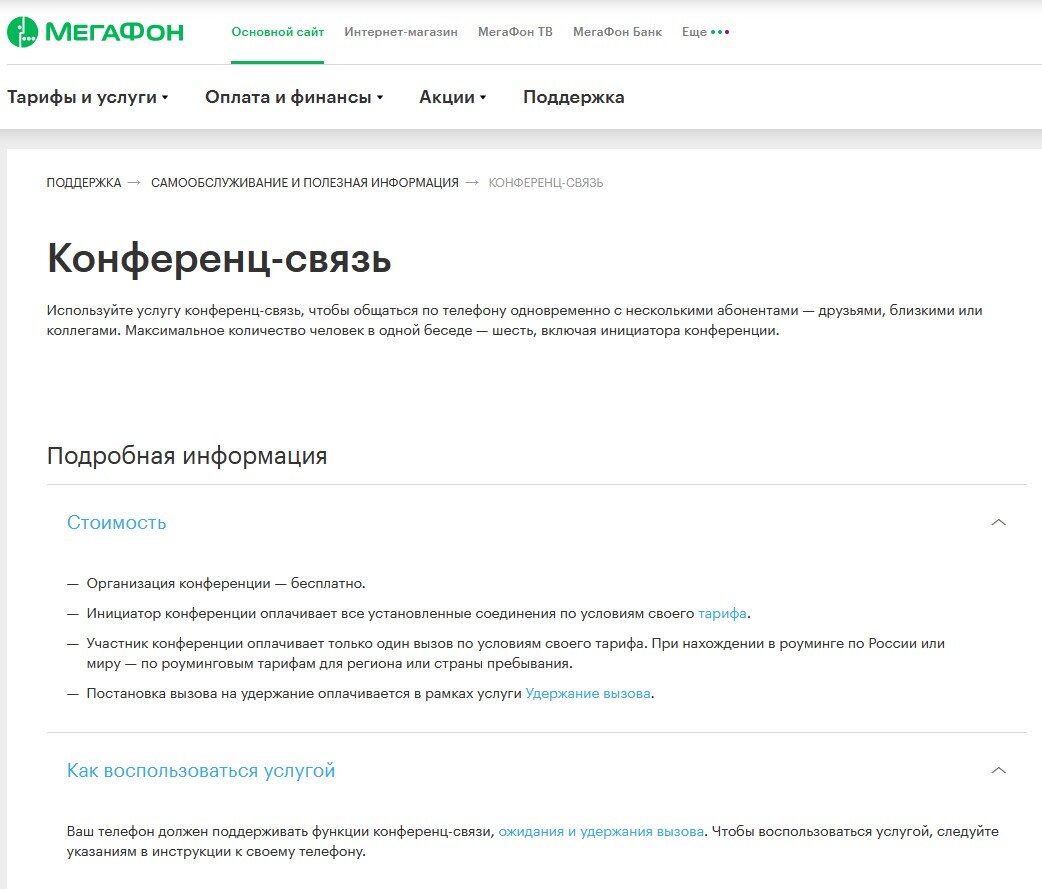Collapse Как воспользоваться услугой heading
Screen dimensions: 1042x889
click(201, 770)
